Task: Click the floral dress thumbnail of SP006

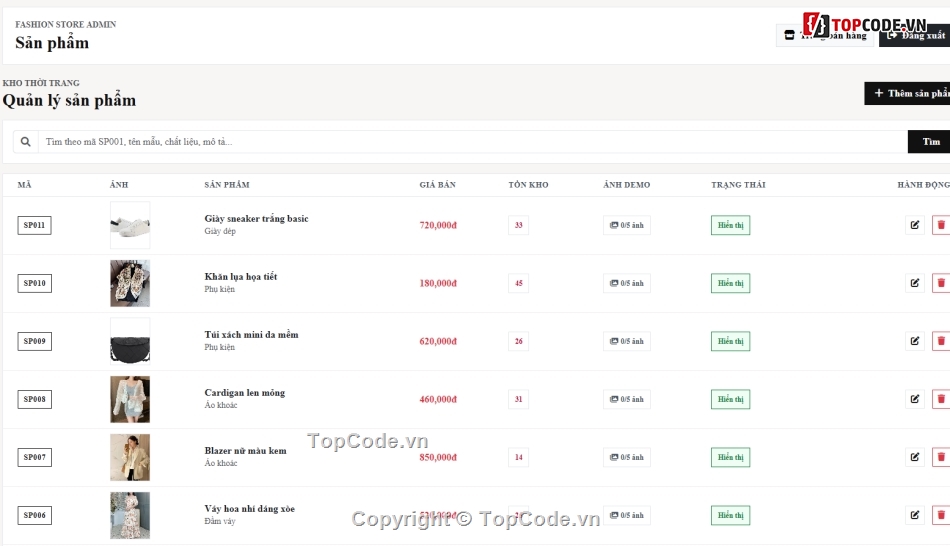Action: [130, 515]
